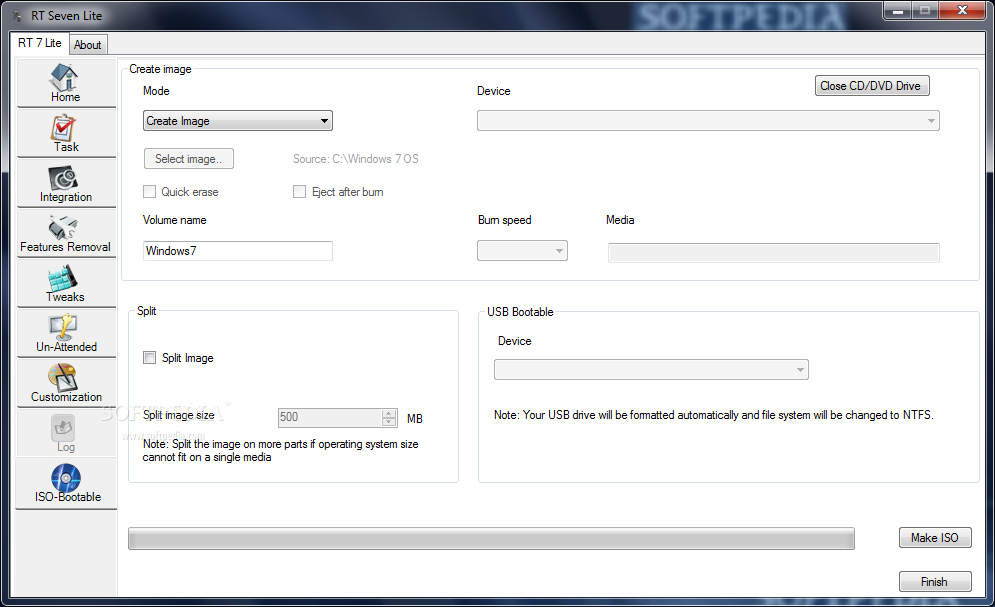Screen dimensions: 995x607
Task: Switch to the RT 7 Lite tab
Action: [39, 43]
